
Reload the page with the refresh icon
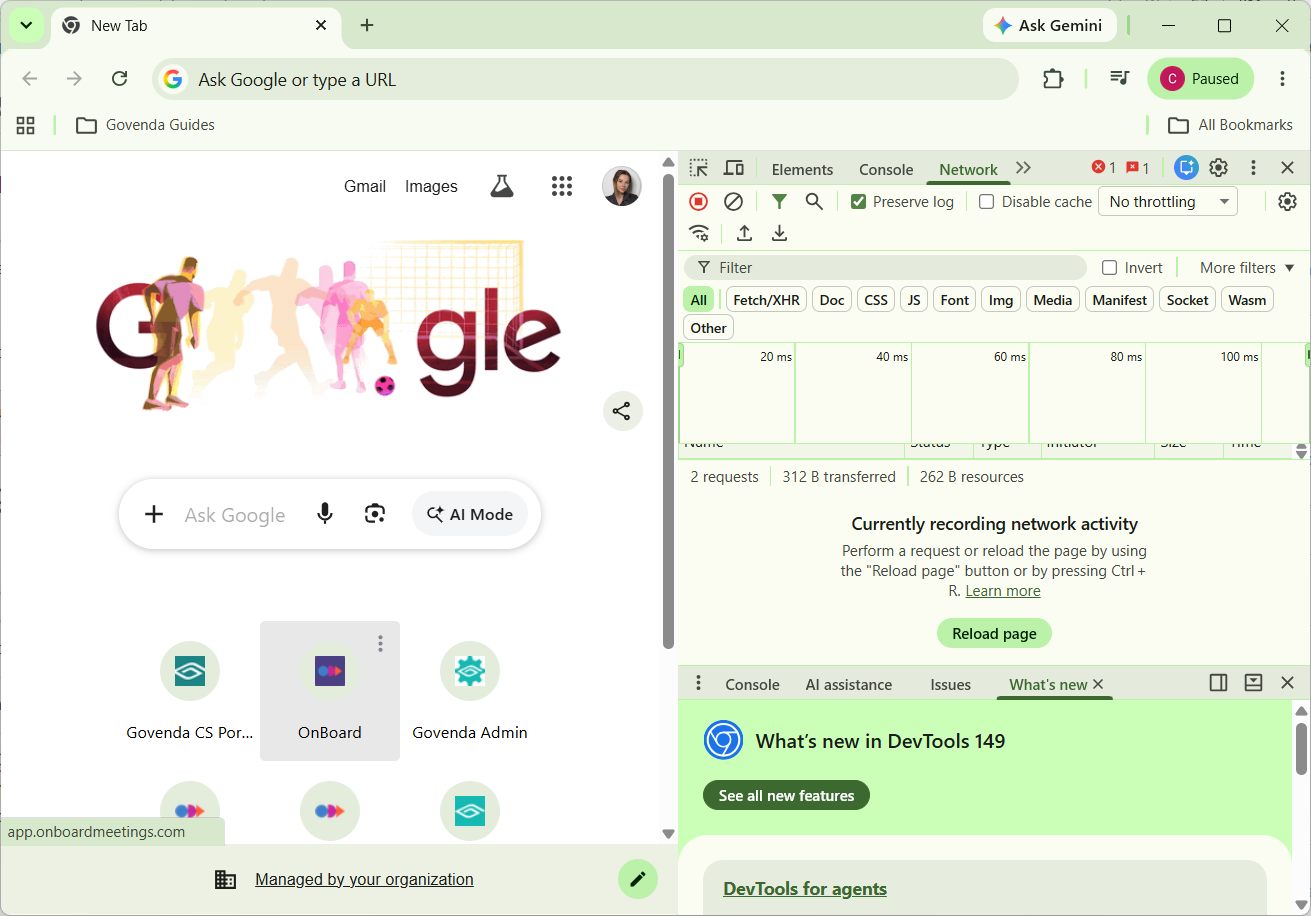[x=119, y=79]
